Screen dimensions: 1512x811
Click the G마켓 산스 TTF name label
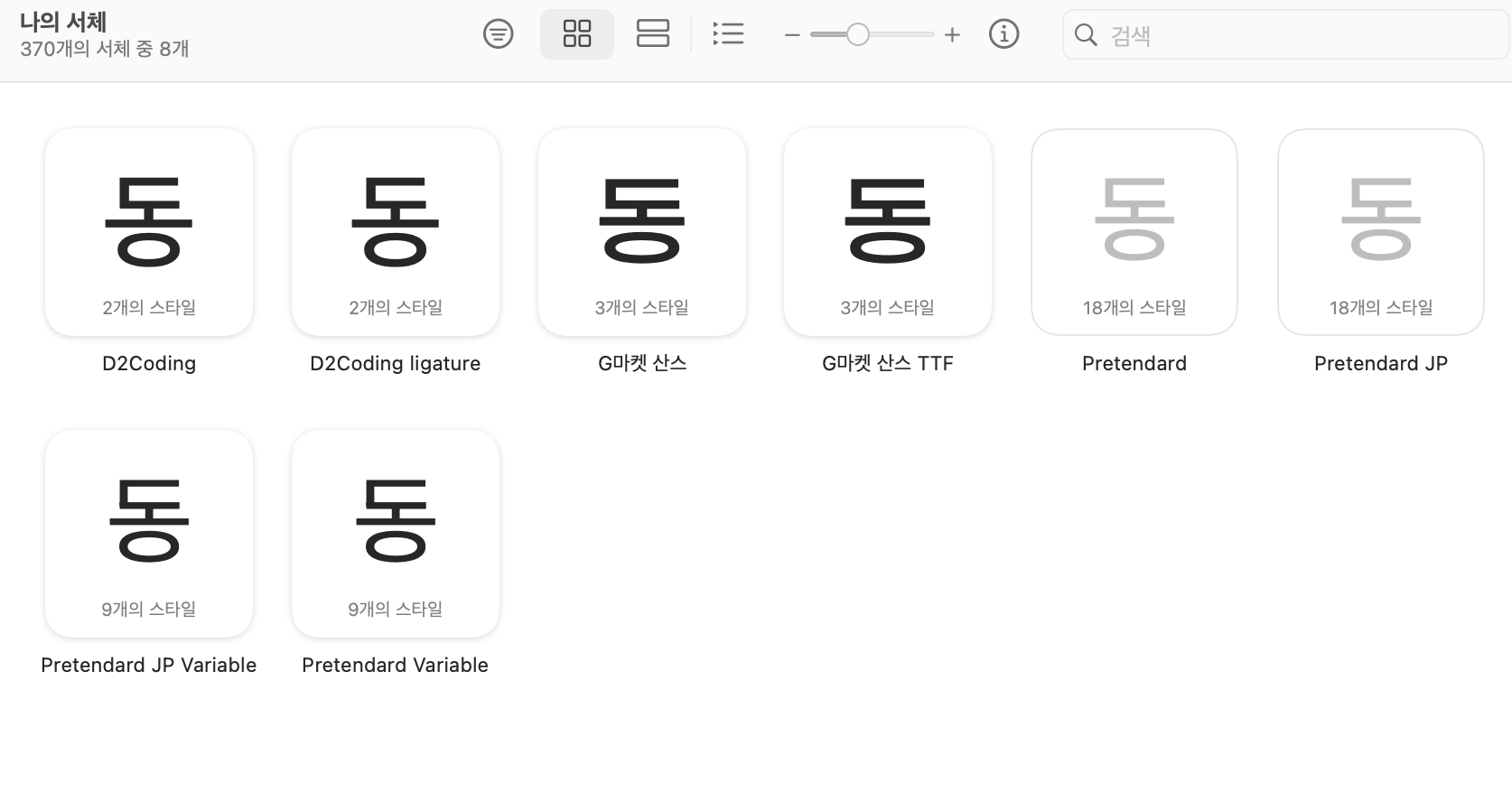click(888, 363)
